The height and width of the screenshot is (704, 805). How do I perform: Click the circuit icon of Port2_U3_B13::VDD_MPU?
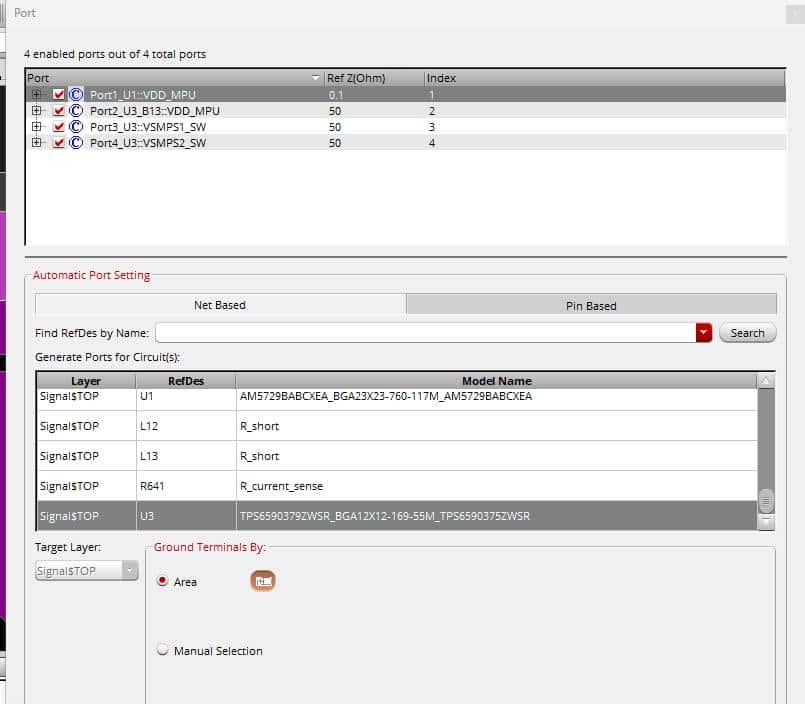coord(76,111)
